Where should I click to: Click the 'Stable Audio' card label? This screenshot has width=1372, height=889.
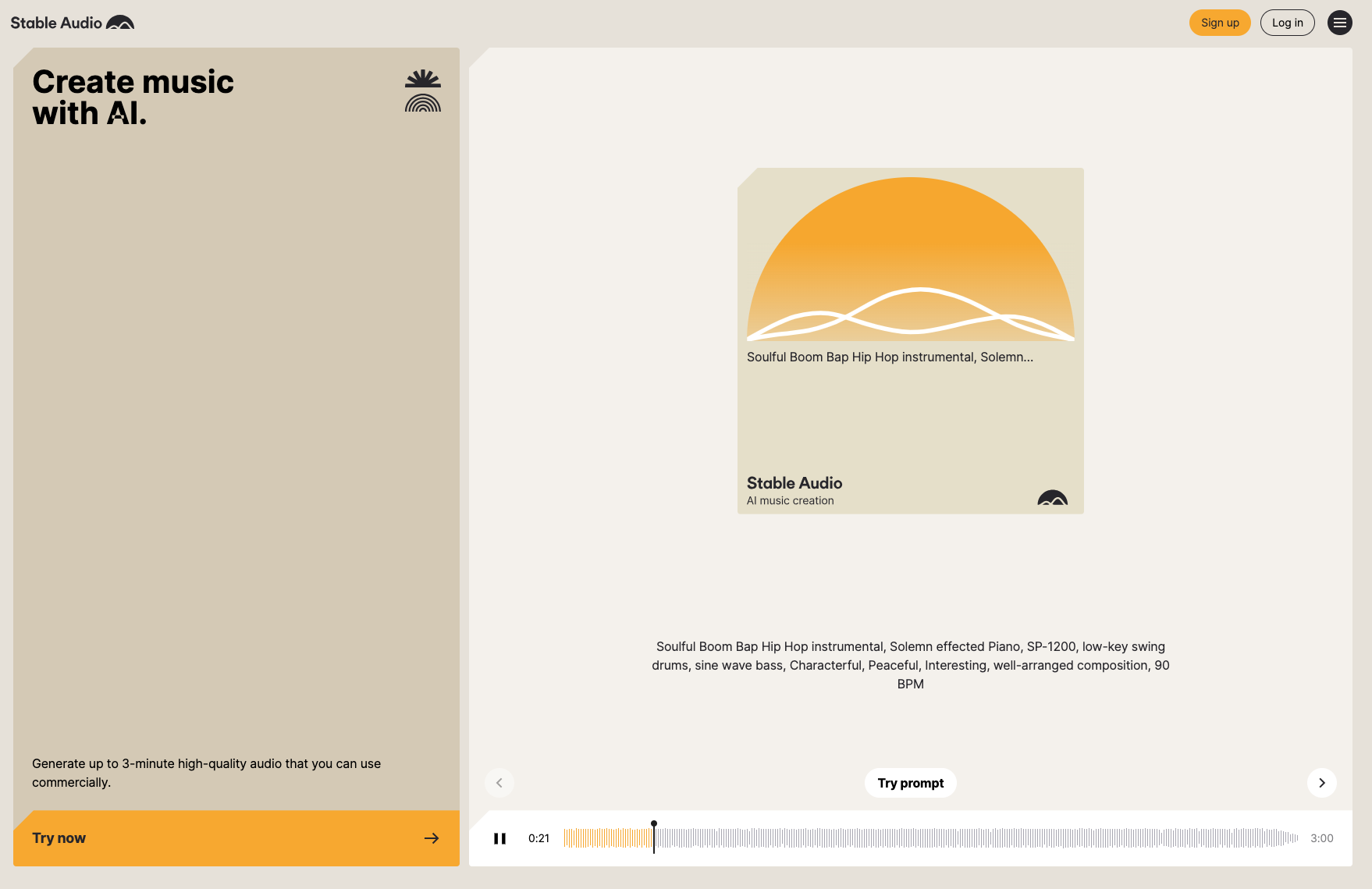click(794, 483)
